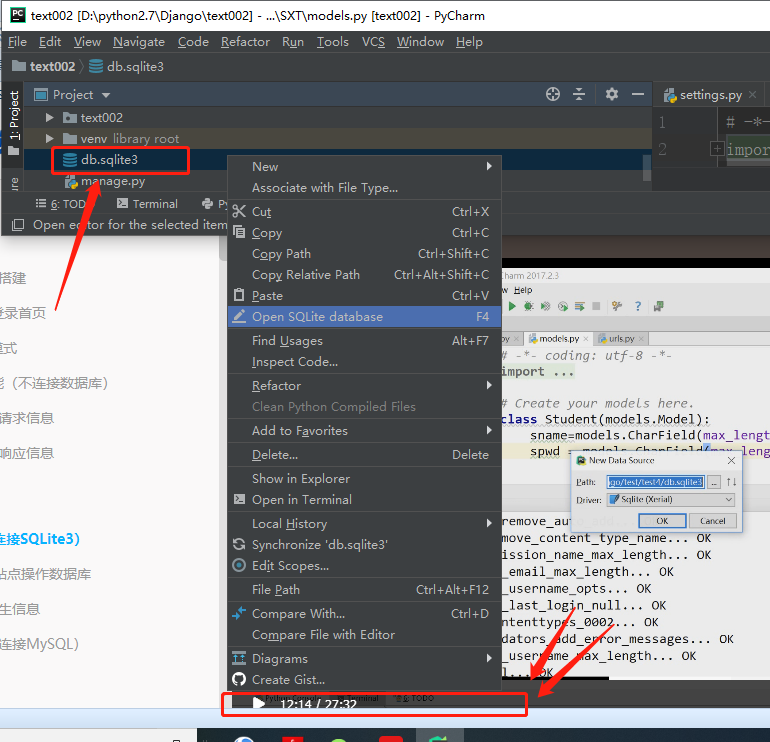Switch to urls.py tab in video
This screenshot has width=770, height=742.
click(x=621, y=339)
